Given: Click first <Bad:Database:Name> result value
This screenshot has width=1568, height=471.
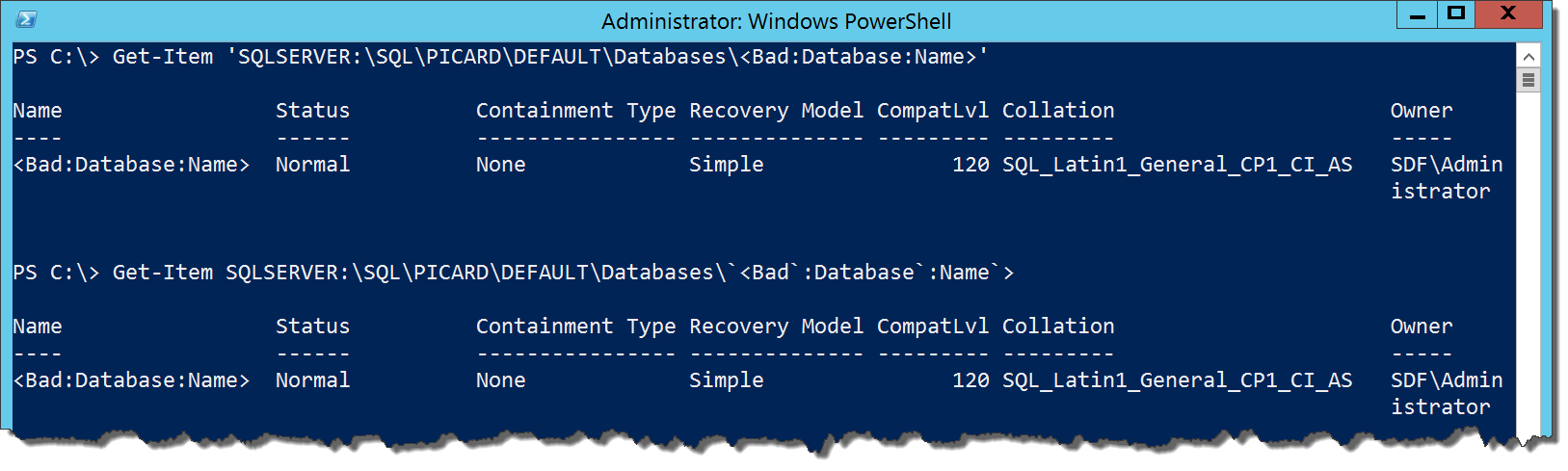Looking at the screenshot, I should pos(131,165).
